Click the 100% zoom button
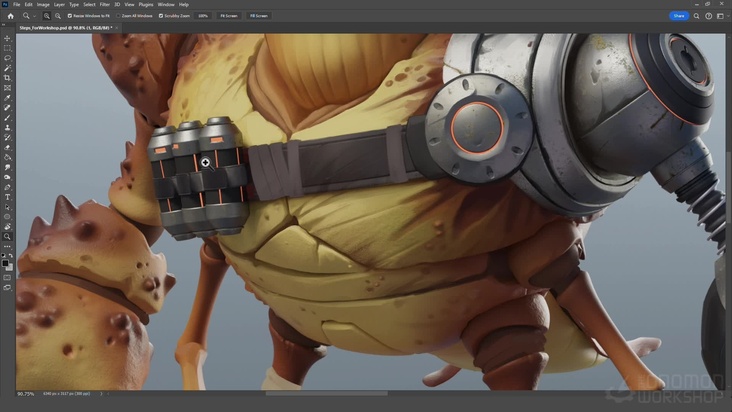Viewport: 732px width, 412px height. coord(203,16)
